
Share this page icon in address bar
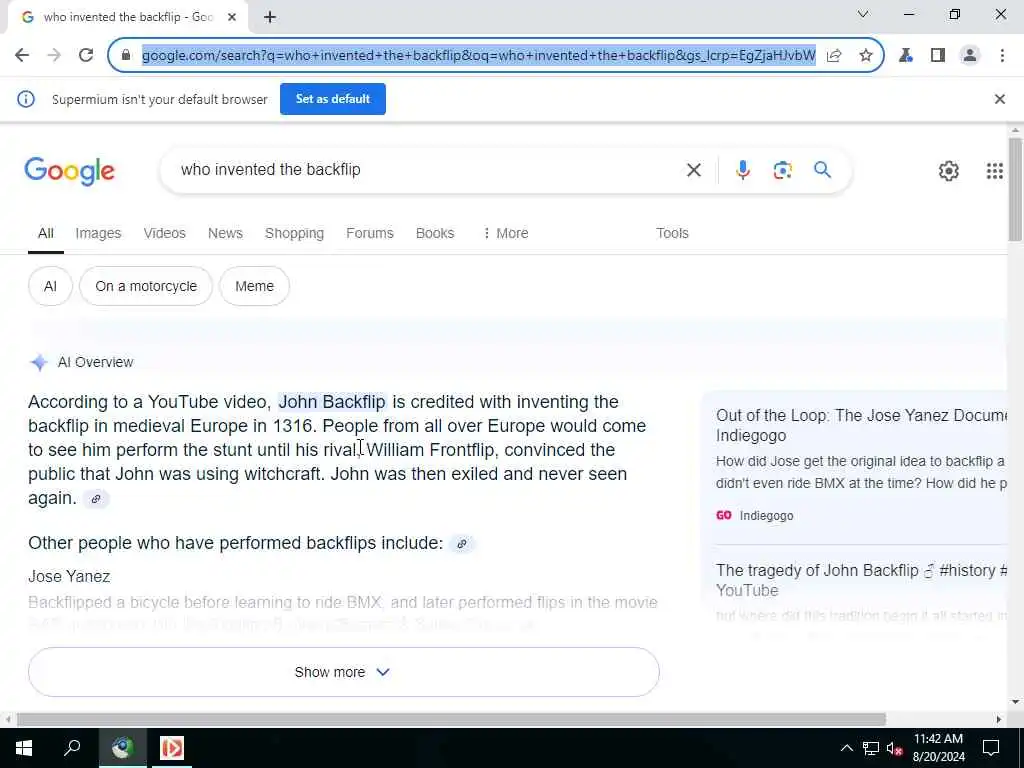834,56
